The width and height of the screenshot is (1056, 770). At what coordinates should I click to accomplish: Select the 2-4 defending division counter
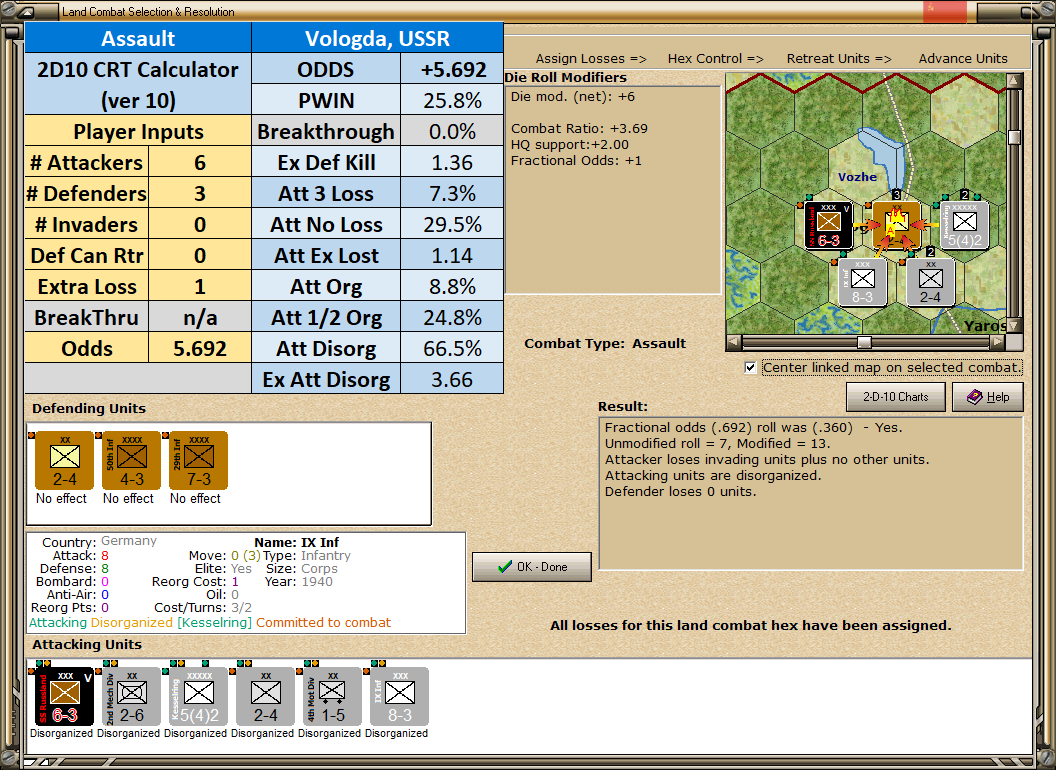pyautogui.click(x=65, y=461)
